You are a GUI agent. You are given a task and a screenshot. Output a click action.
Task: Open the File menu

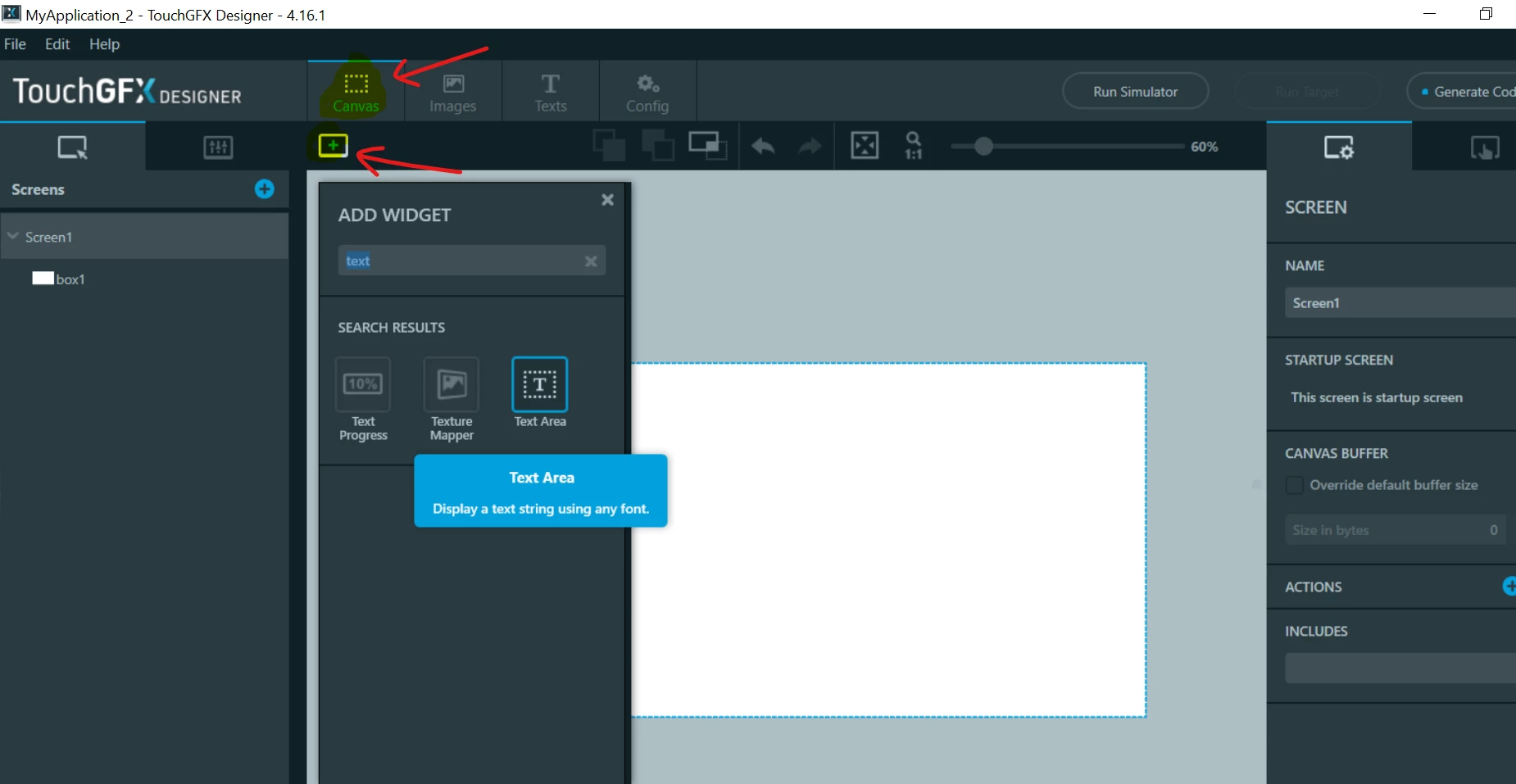[x=15, y=44]
